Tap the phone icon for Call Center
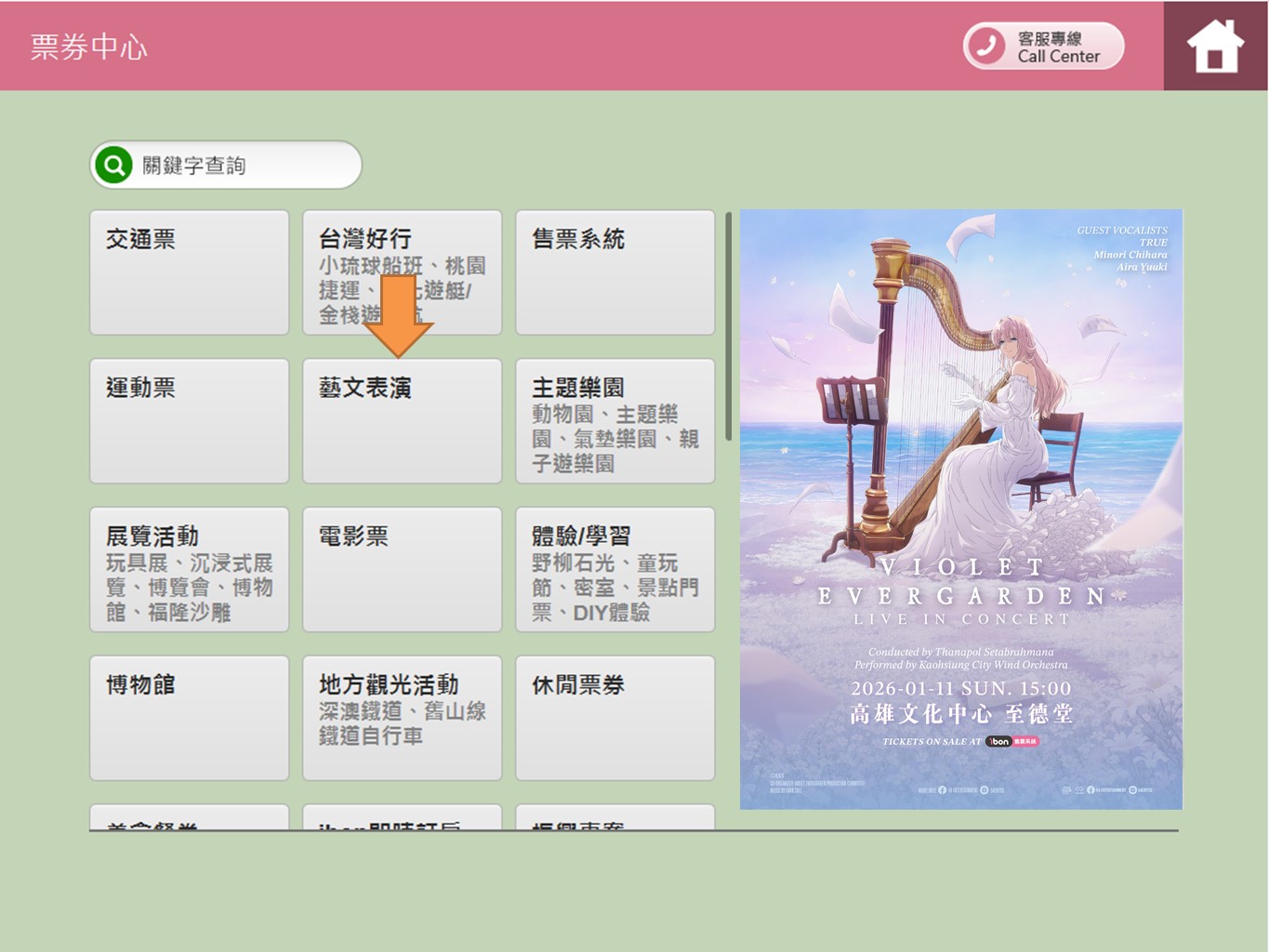 [986, 46]
